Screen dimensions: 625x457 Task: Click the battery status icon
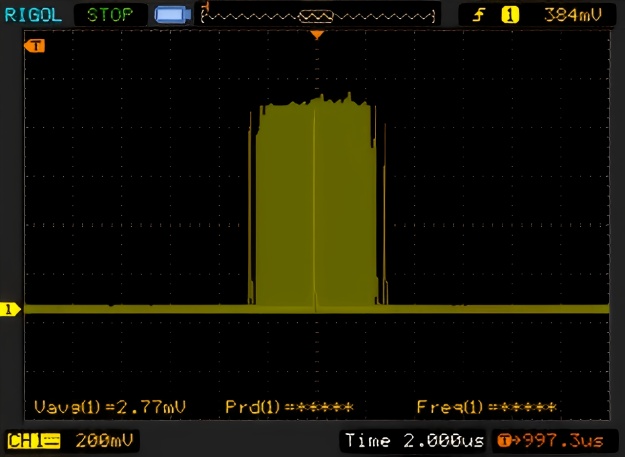pyautogui.click(x=173, y=15)
